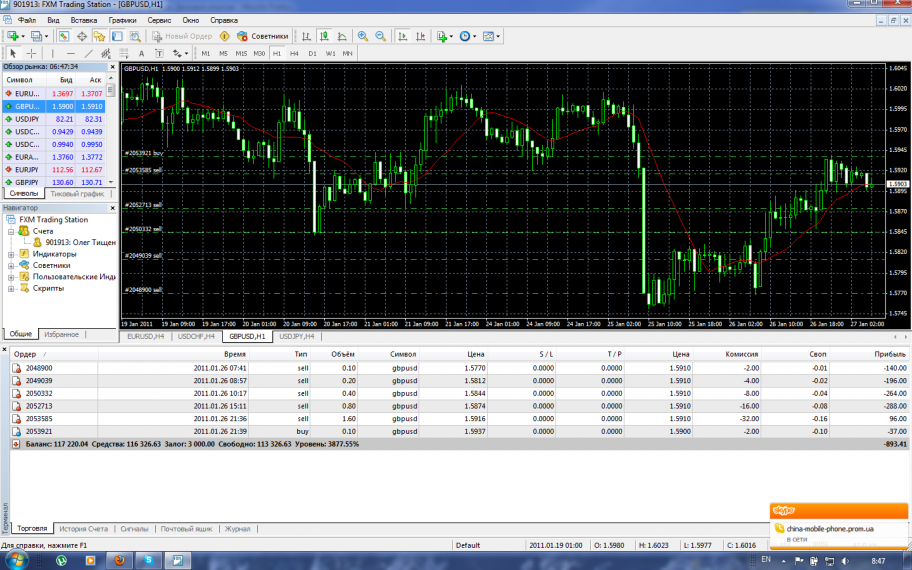
Task: Zoom out on the chart
Action: tap(380, 36)
